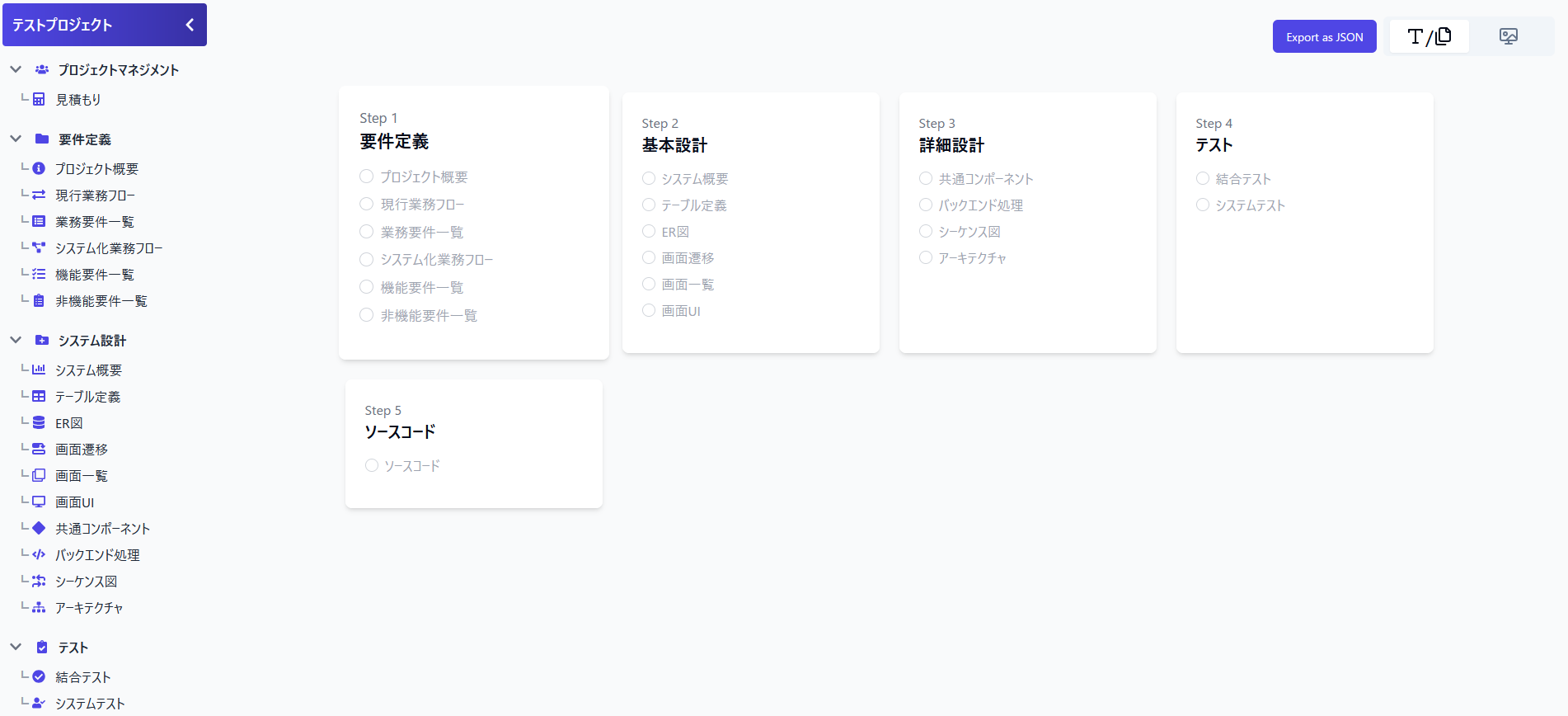Click the code icon beside バックエンド処理 in sidebar

point(39,554)
